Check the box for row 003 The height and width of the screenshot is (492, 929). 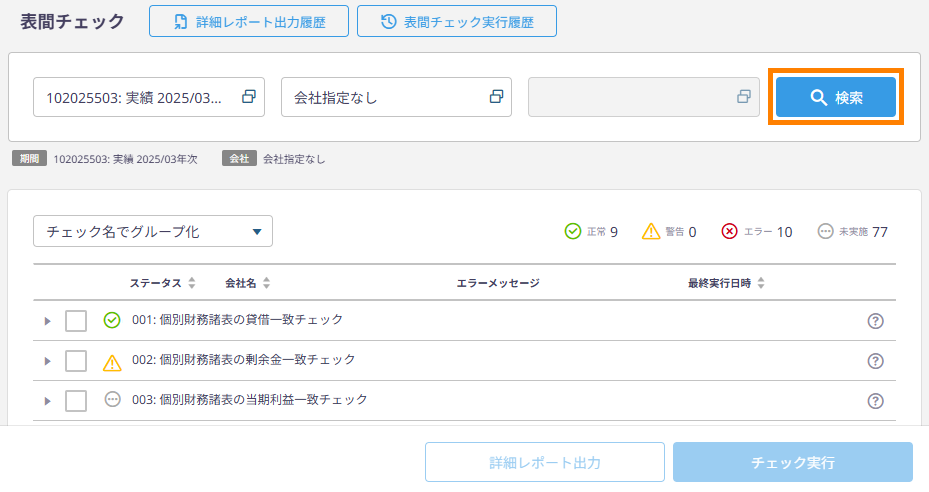pos(76,401)
